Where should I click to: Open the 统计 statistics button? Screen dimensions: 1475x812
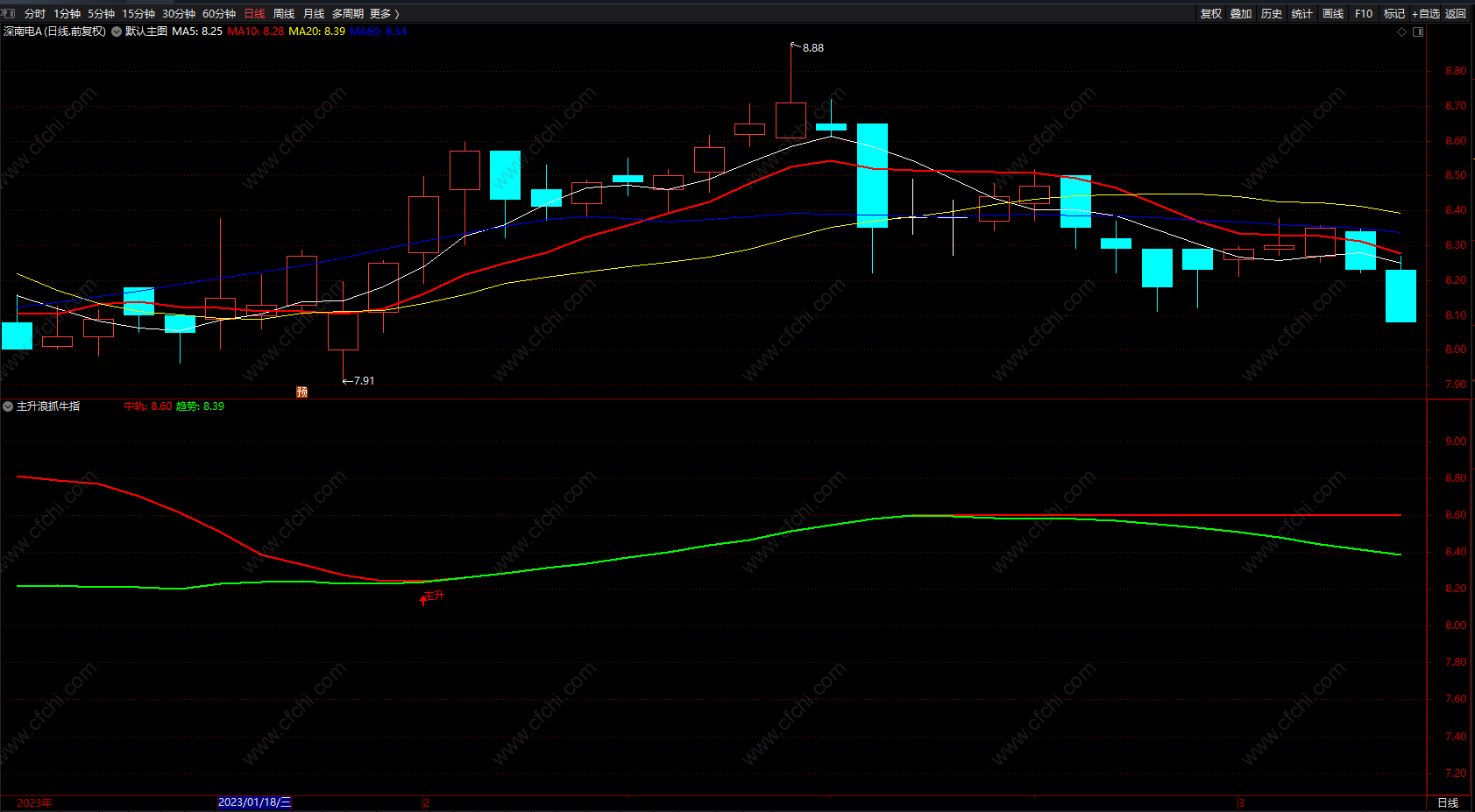1302,14
